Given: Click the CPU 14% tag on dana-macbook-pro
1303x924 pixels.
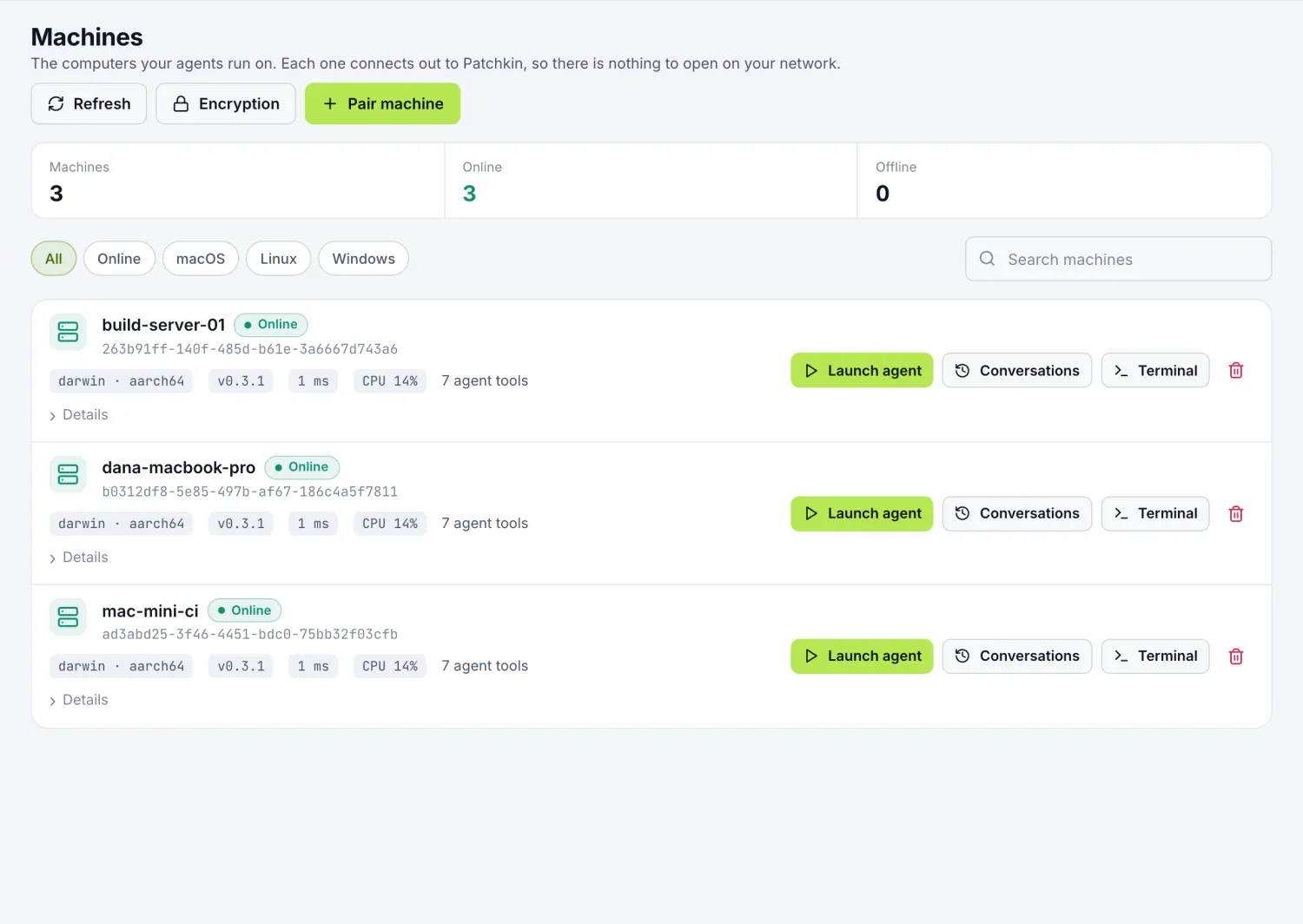Looking at the screenshot, I should 390,524.
